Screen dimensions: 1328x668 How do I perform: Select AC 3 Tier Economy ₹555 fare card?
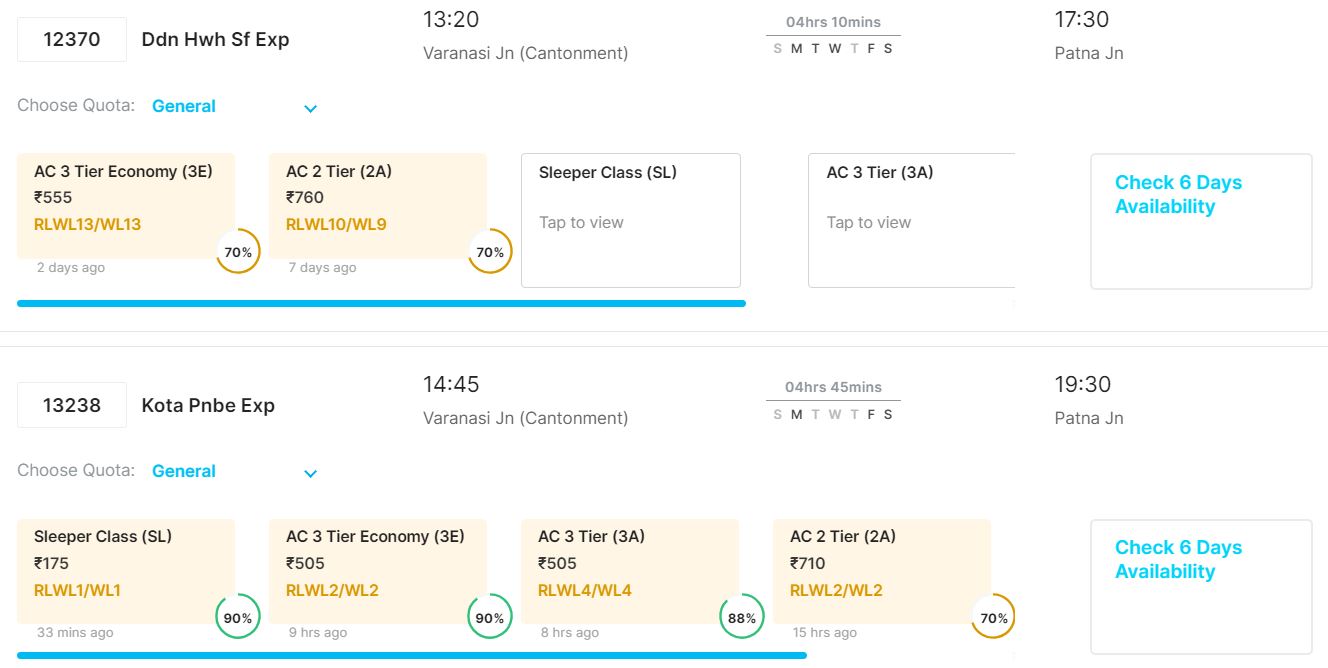(122, 198)
